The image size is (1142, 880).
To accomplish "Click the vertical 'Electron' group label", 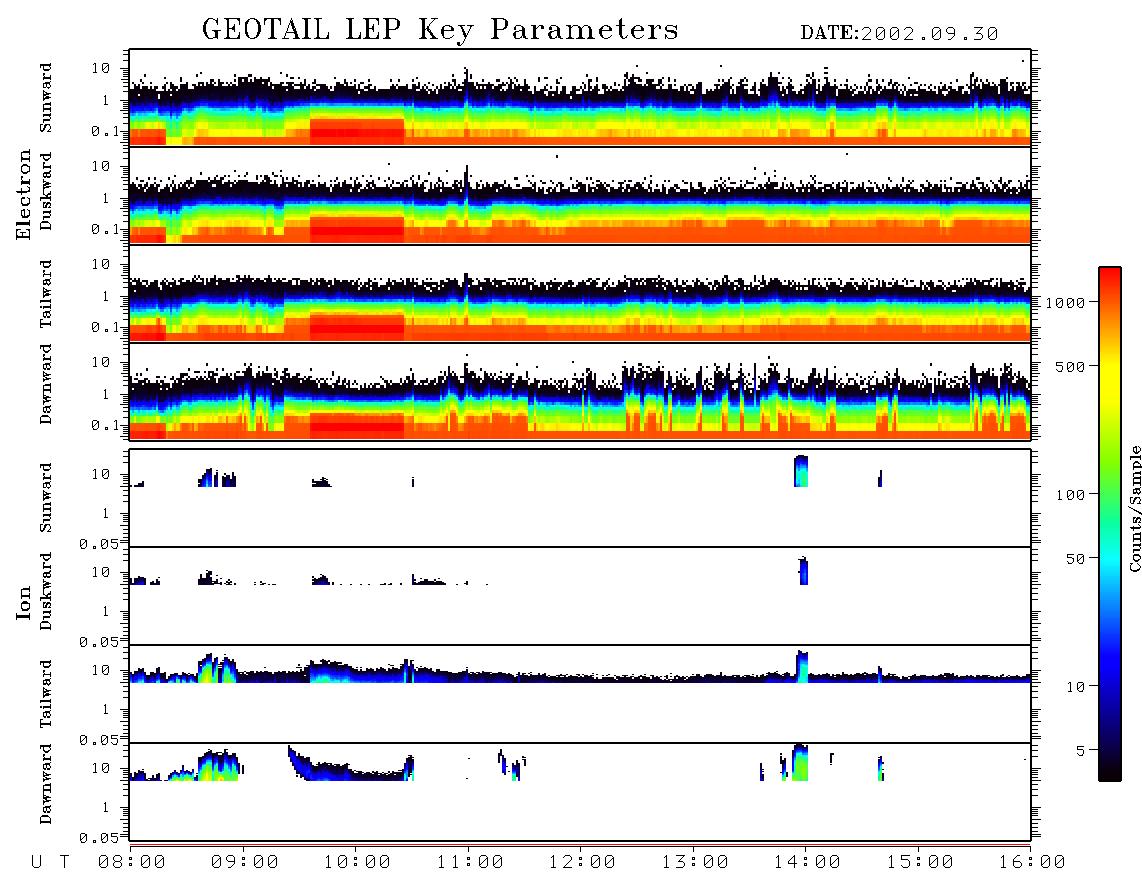I will coord(23,194).
